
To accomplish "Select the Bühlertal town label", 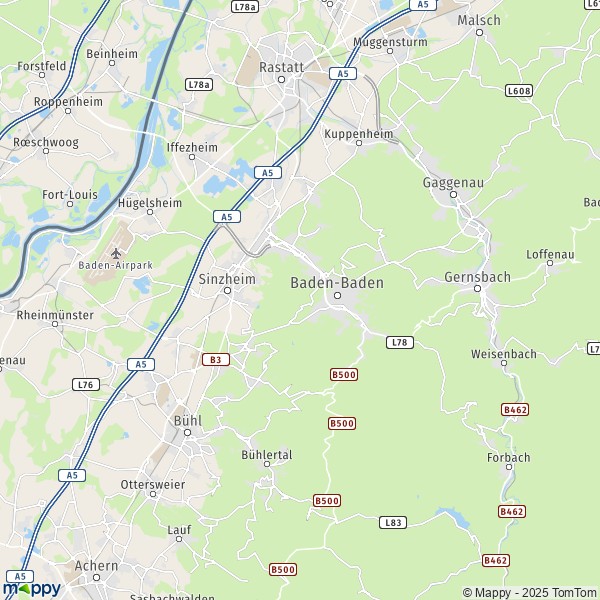I will [267, 455].
